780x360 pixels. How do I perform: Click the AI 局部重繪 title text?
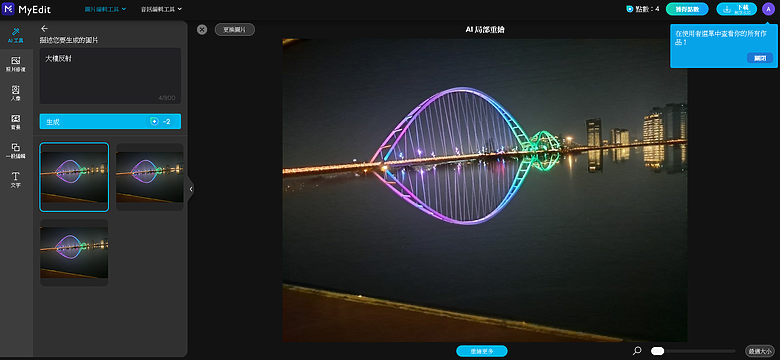(485, 30)
